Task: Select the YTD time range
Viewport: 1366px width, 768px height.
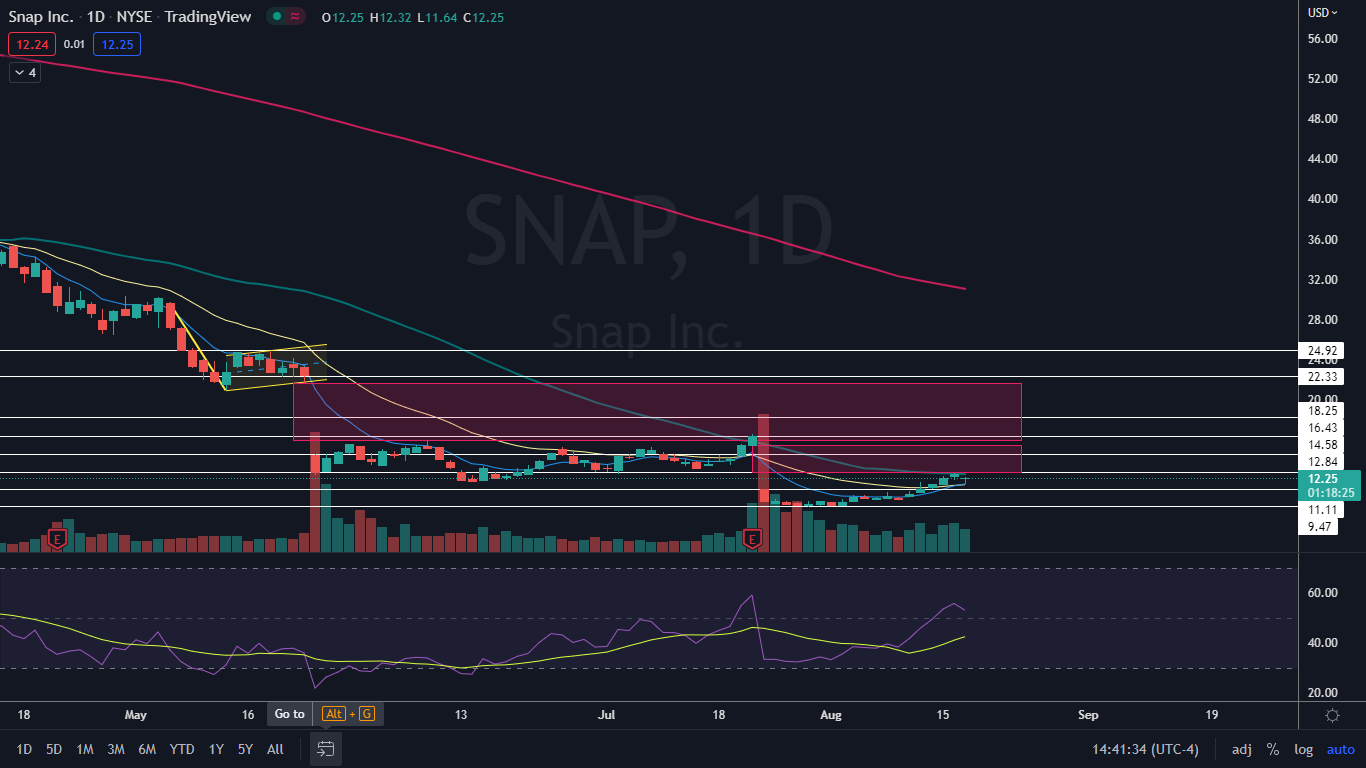Action: coord(182,749)
